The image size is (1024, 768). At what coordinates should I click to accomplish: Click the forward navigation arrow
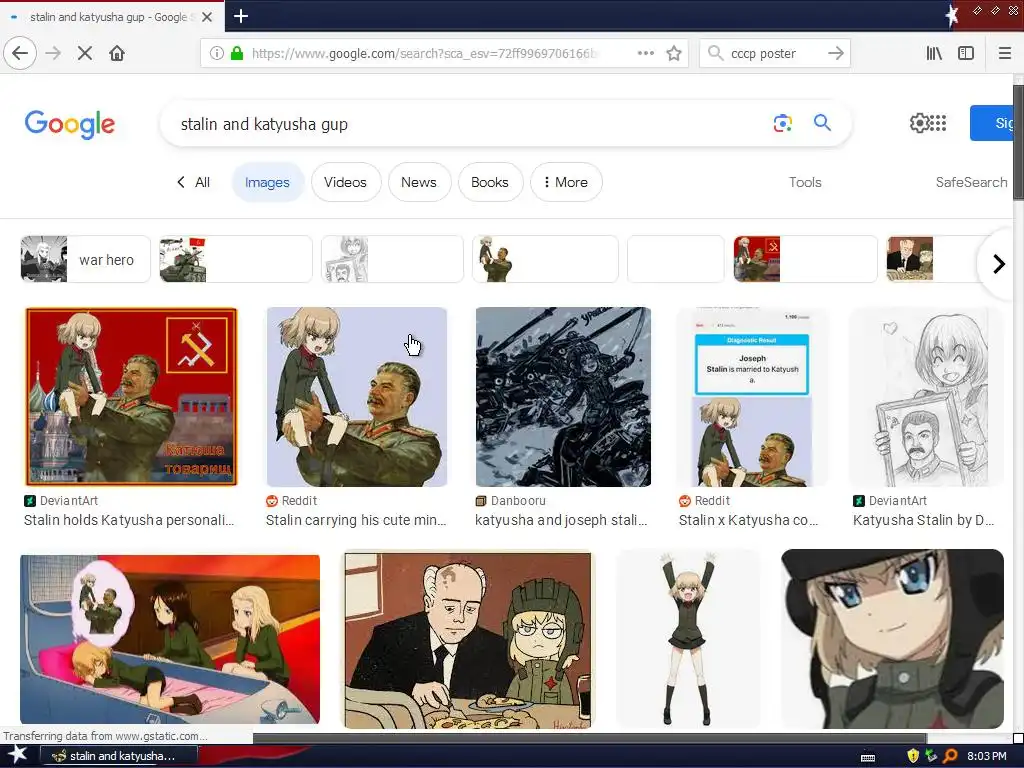(53, 53)
